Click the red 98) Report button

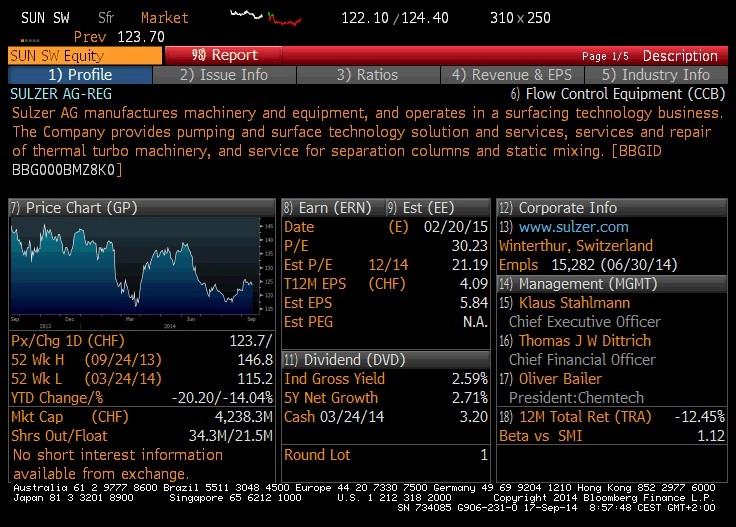click(224, 55)
